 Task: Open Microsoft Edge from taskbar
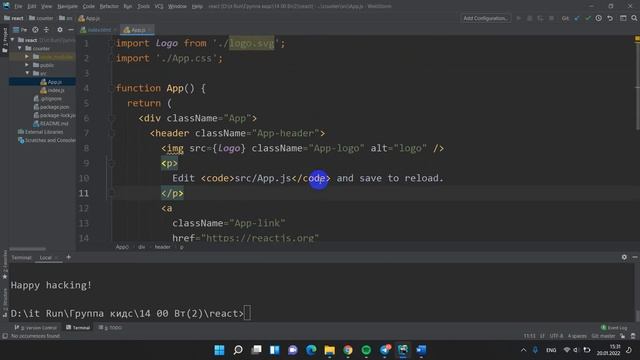click(311, 350)
